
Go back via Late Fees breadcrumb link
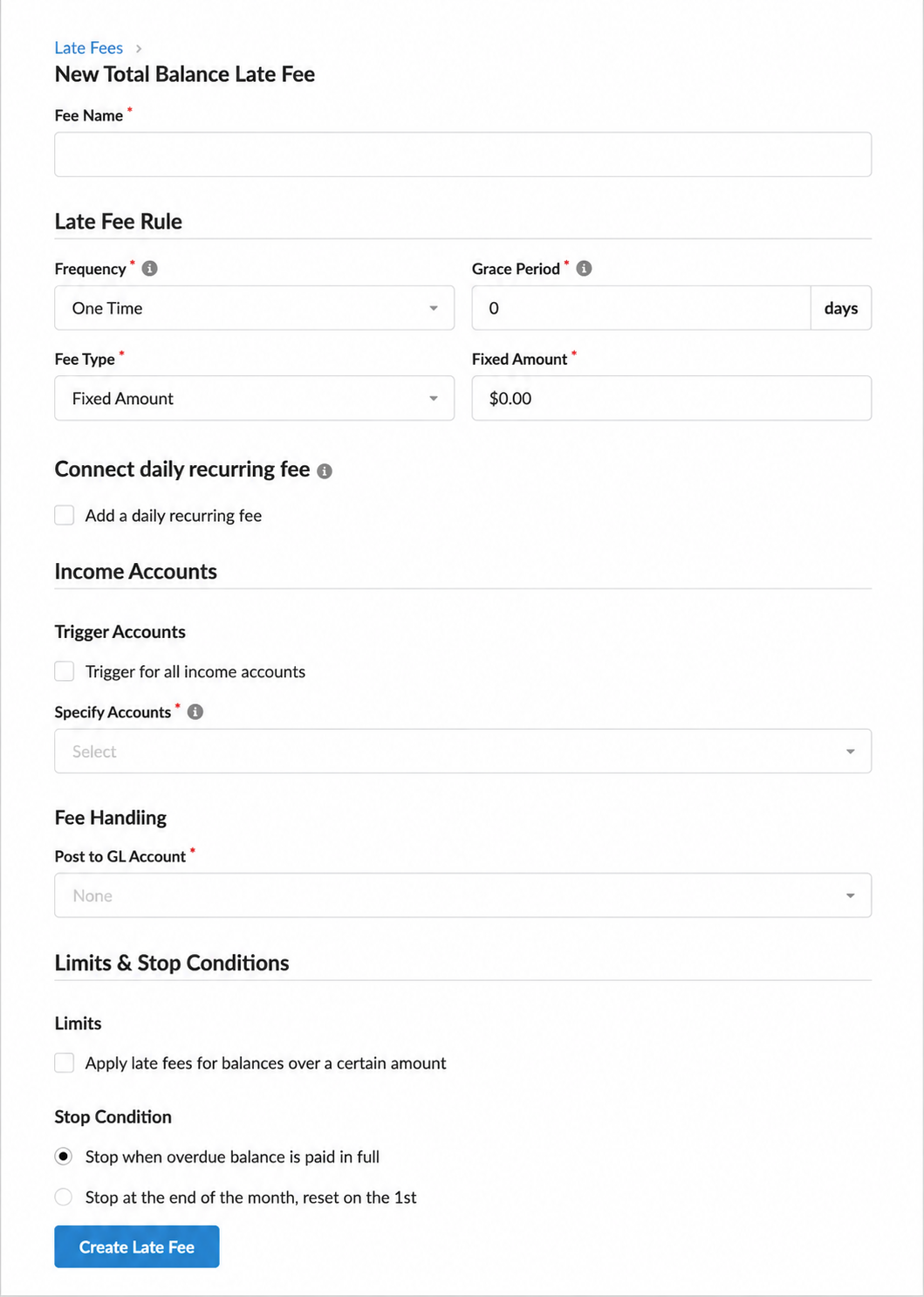point(89,48)
